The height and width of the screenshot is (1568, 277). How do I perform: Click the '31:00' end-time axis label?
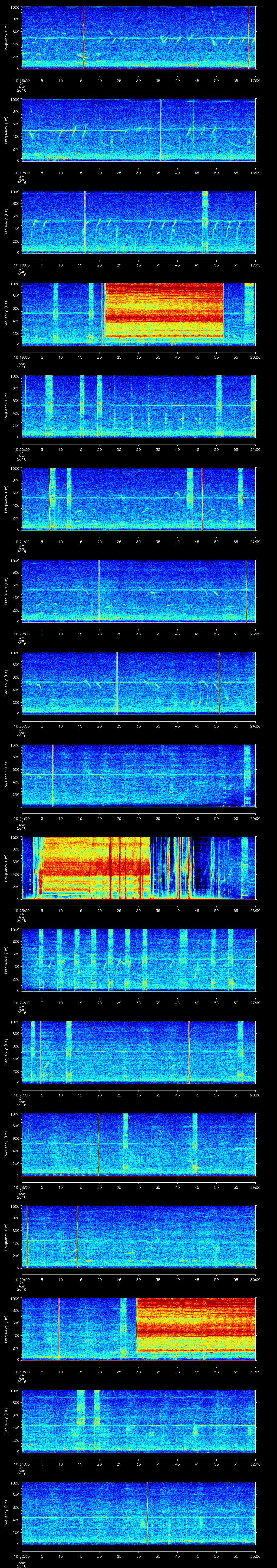coord(255,1371)
